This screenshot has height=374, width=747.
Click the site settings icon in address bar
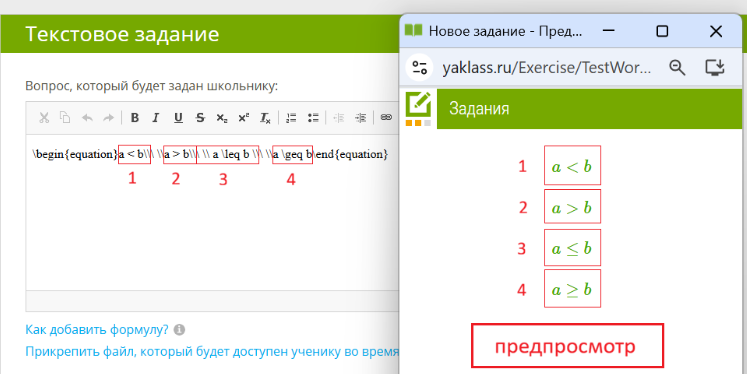419,68
